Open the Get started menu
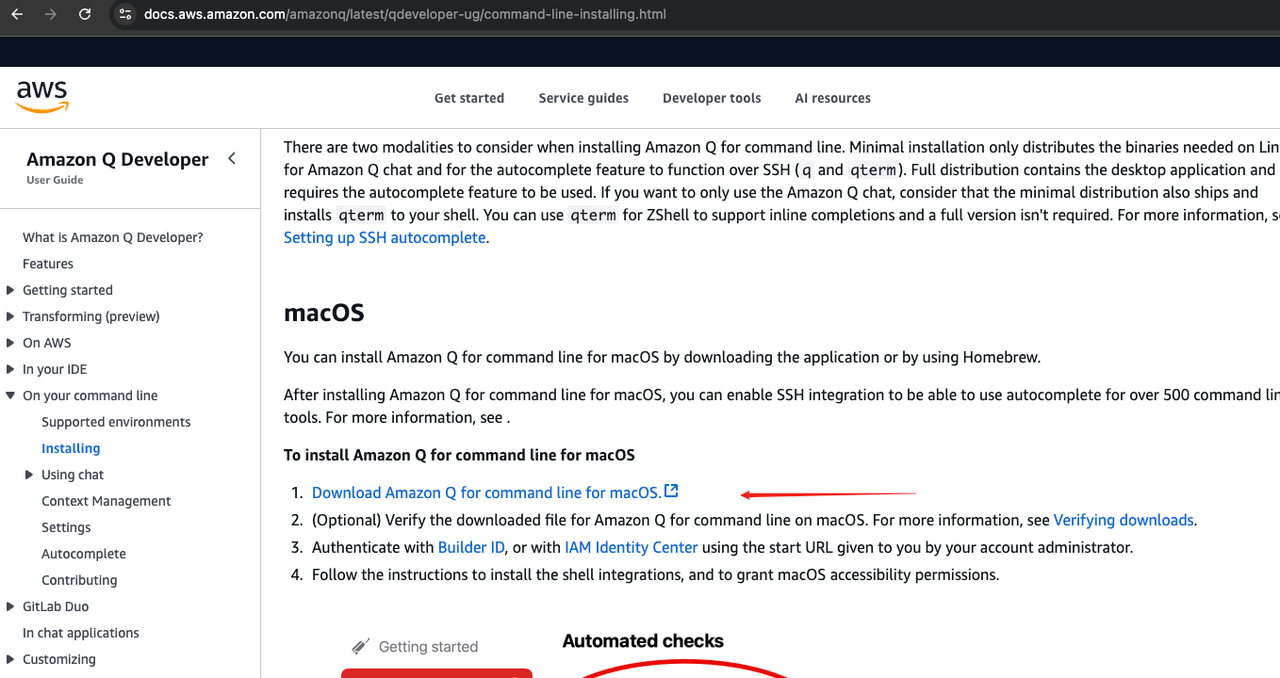This screenshot has width=1280, height=678. point(469,98)
